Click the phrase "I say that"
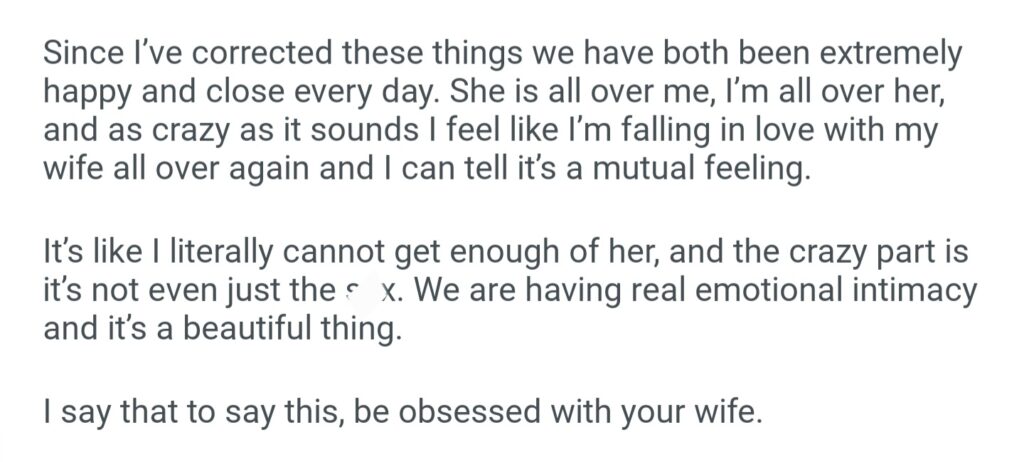1024x462 pixels. [x=110, y=412]
